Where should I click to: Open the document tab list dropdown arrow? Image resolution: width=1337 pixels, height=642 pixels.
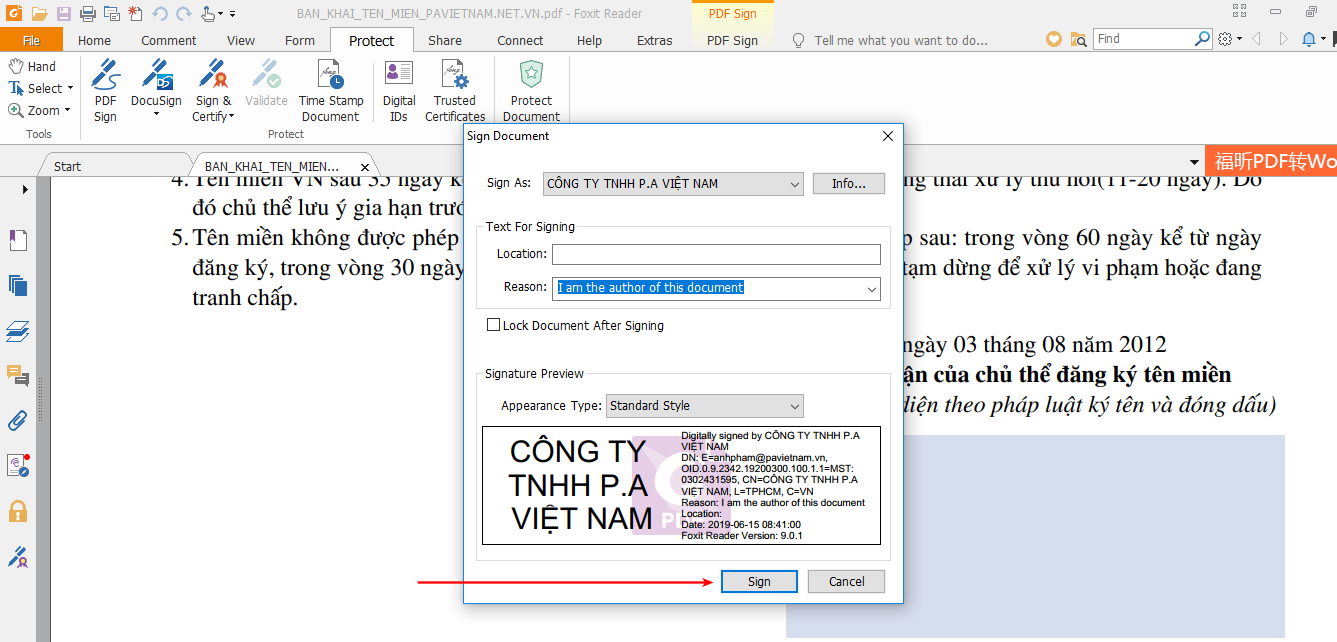(1194, 162)
